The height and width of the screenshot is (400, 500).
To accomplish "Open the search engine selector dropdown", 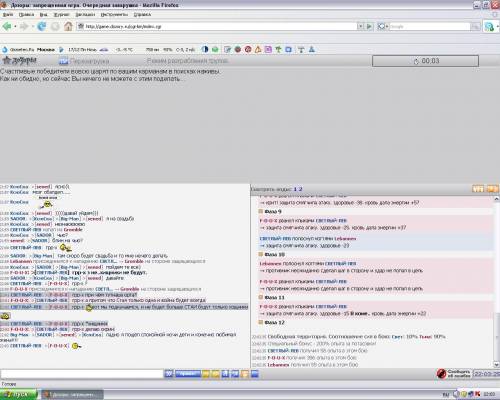I will [383, 26].
